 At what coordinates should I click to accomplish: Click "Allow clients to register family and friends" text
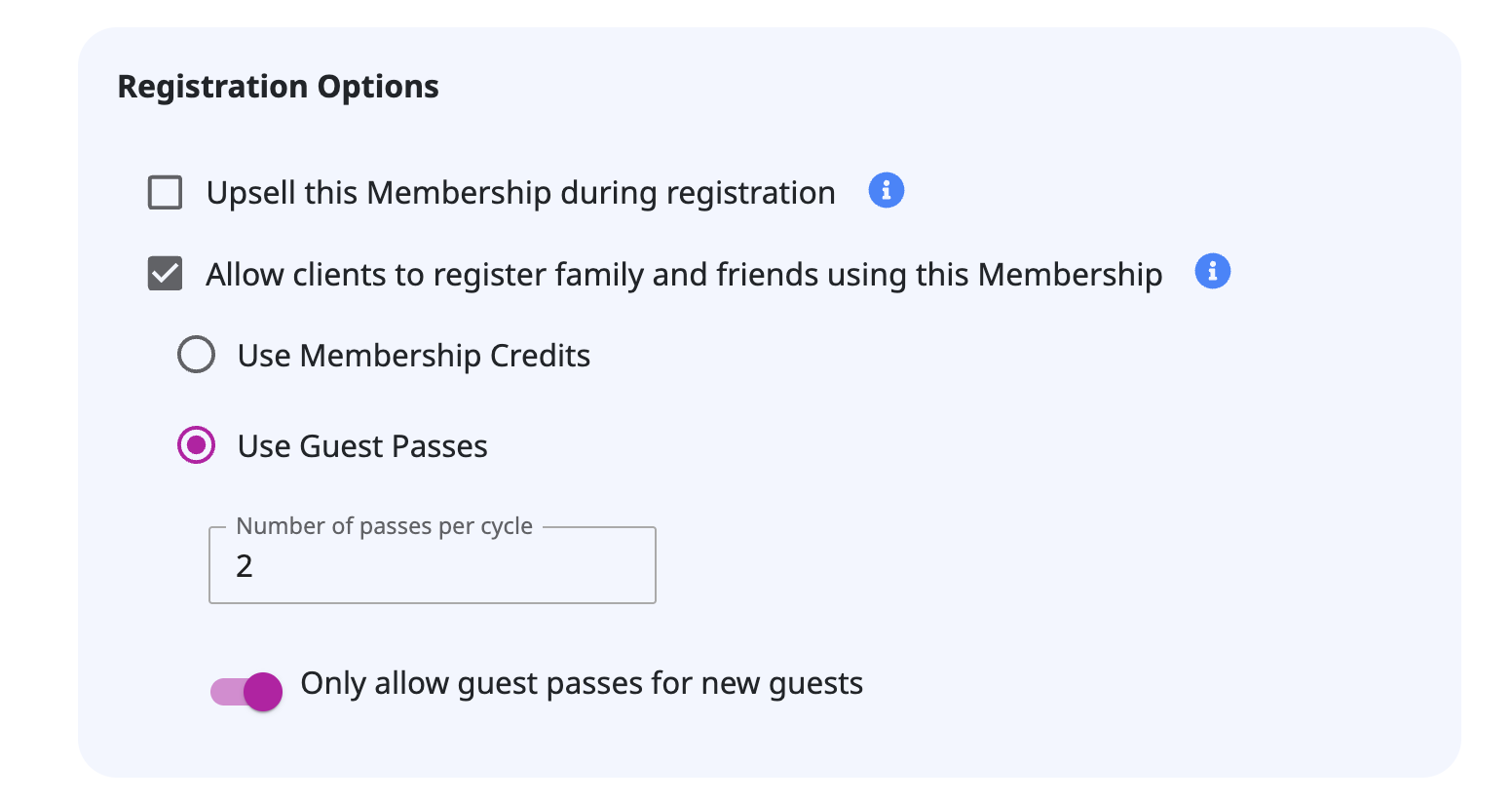click(x=683, y=275)
